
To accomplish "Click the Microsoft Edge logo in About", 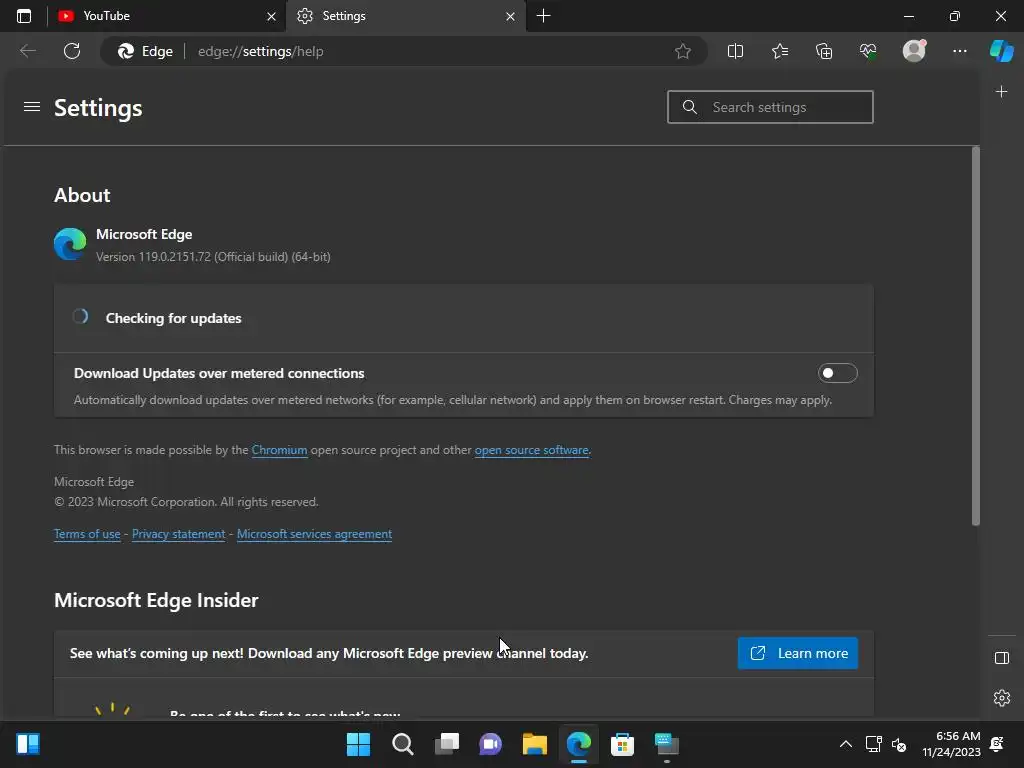I will (x=70, y=244).
